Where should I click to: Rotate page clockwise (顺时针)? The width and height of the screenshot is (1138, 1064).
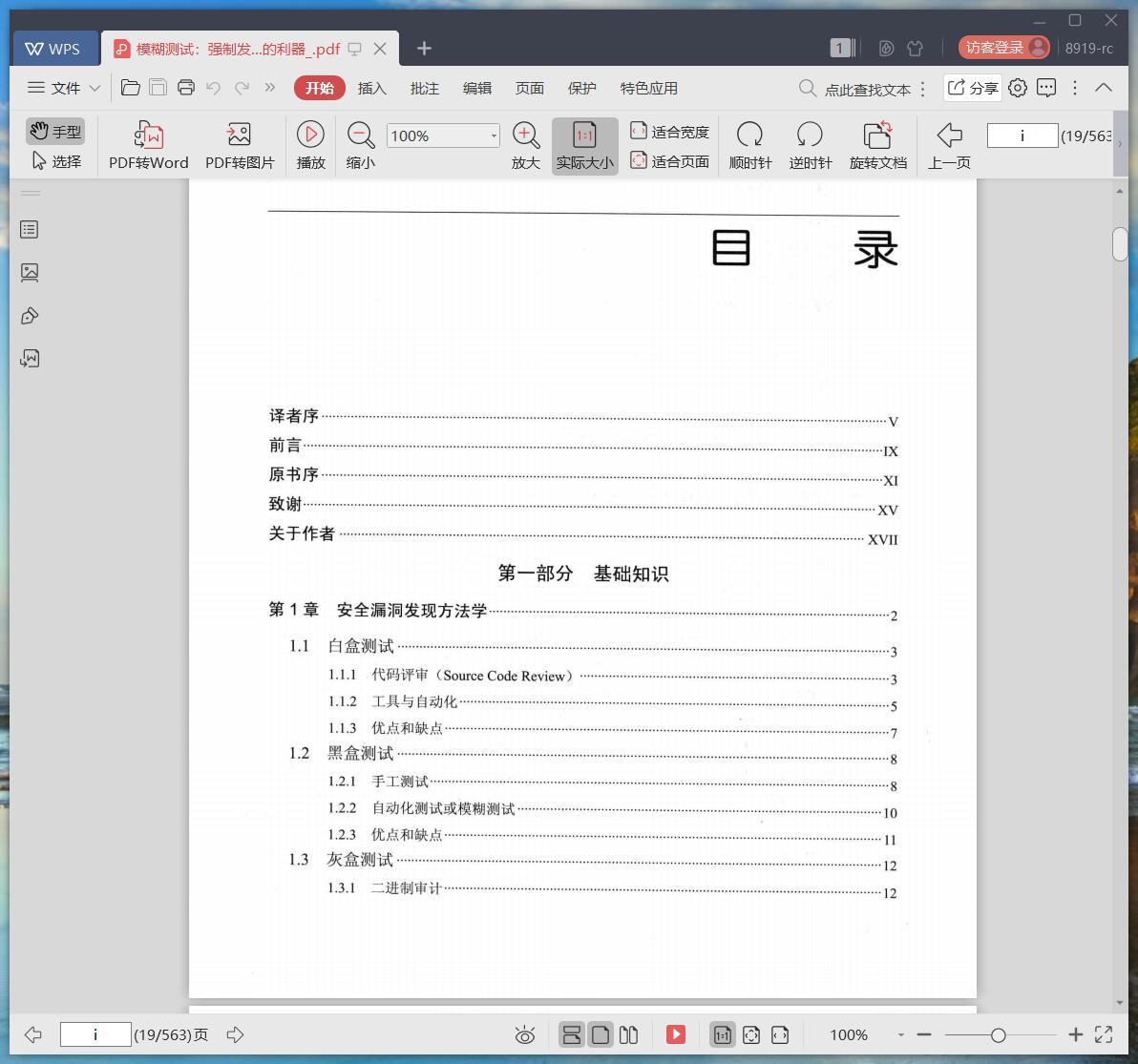click(x=750, y=146)
